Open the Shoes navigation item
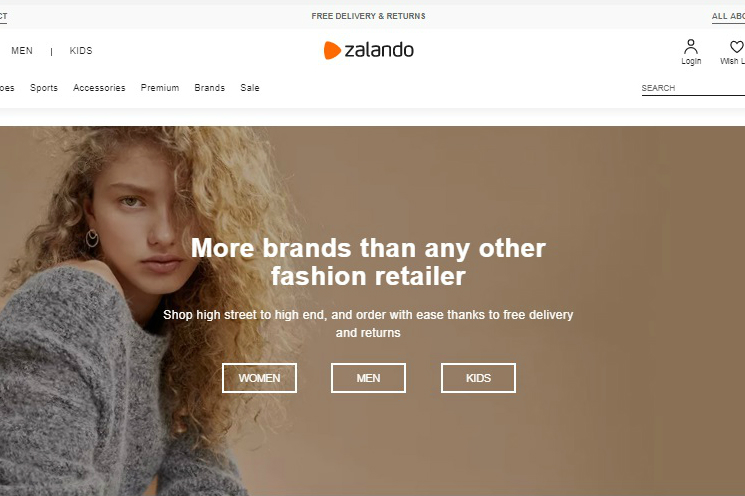This screenshot has width=745, height=496. pos(7,87)
